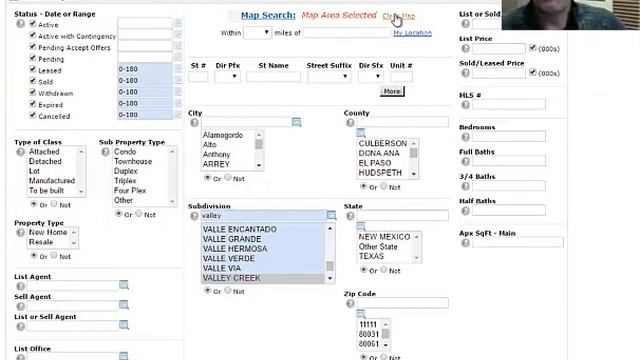Viewport: 640px width, 360px height.
Task: Click the Clear Map link
Action: point(399,16)
